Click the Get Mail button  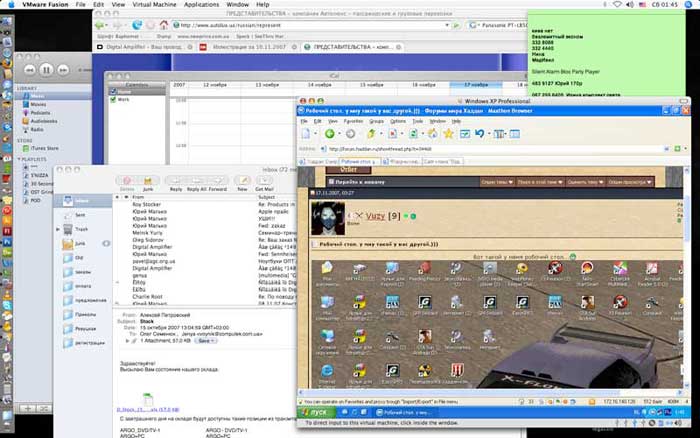tap(264, 183)
